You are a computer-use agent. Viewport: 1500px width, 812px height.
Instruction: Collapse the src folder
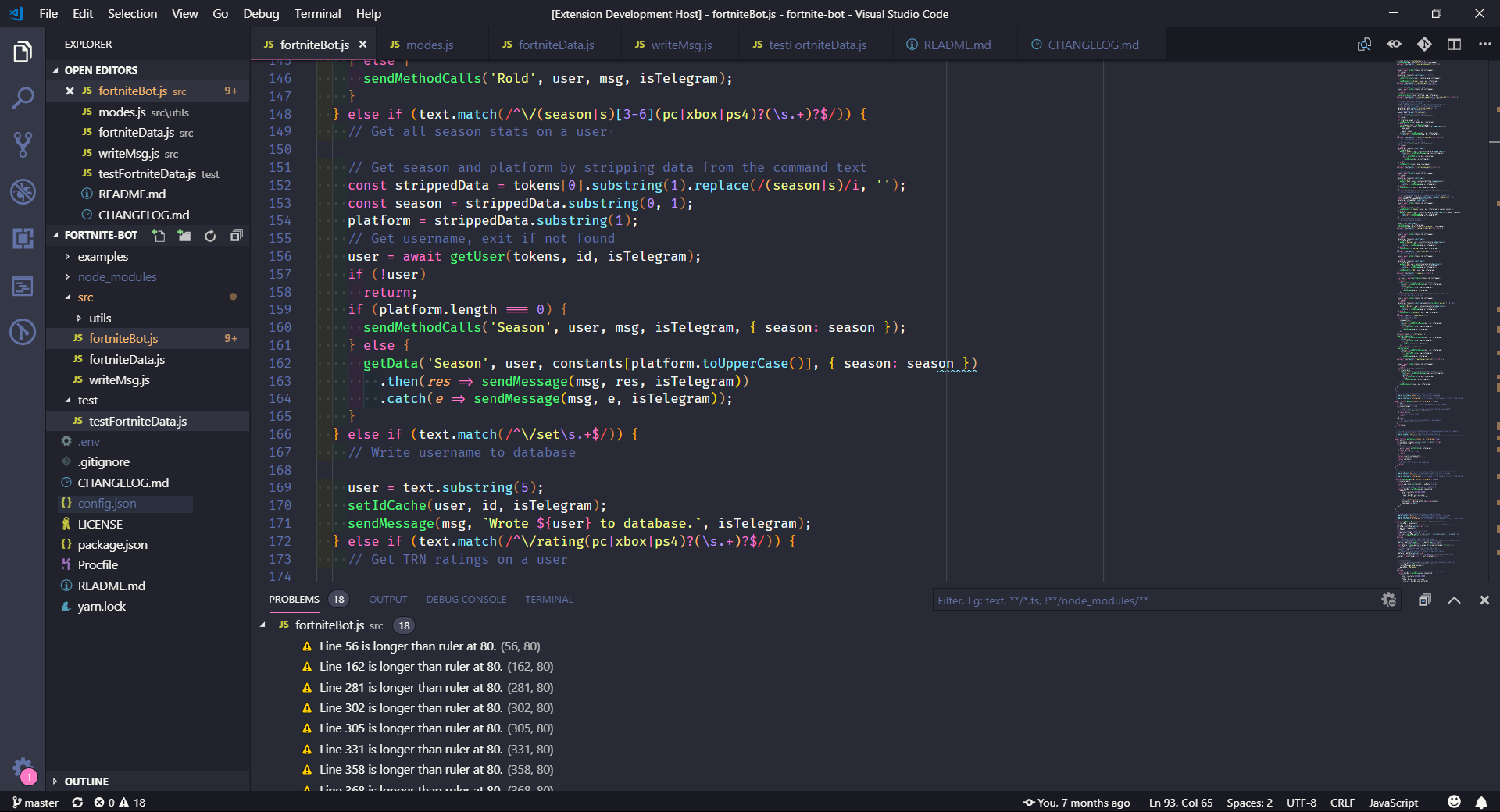(x=148, y=297)
